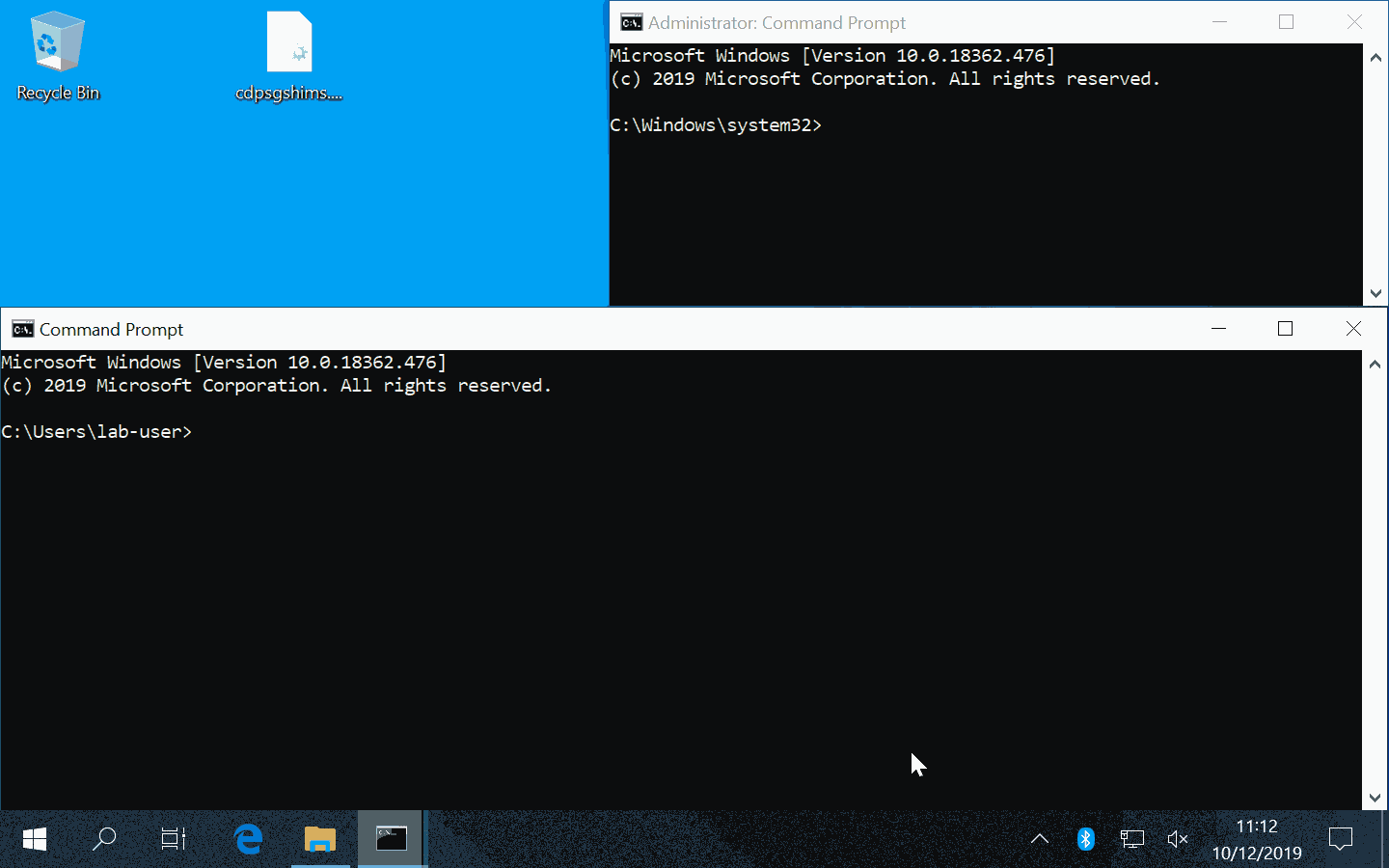Screen dimensions: 1389x868
Task: Maximize the lower Command Prompt window
Action: (x=1286, y=329)
